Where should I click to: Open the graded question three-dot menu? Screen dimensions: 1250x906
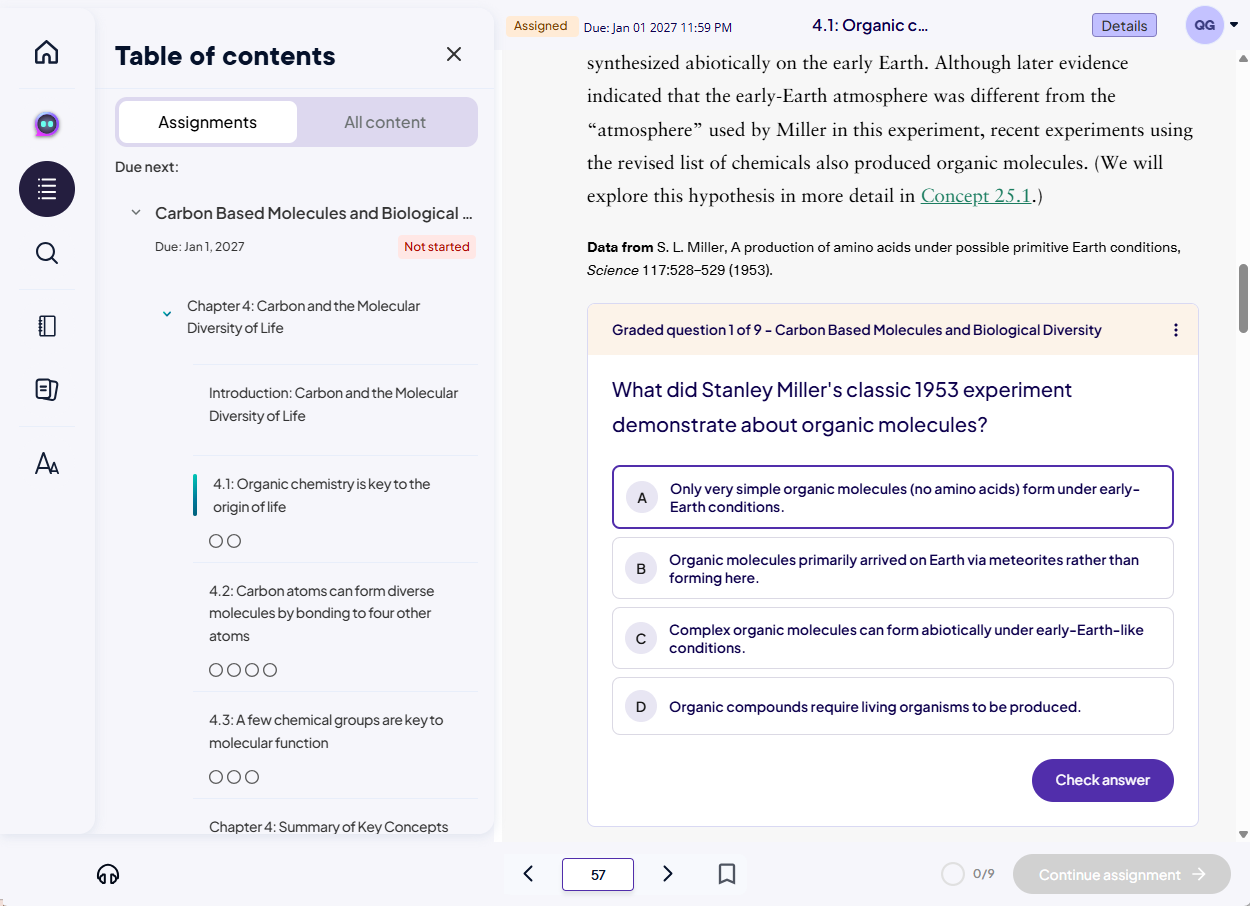tap(1175, 330)
